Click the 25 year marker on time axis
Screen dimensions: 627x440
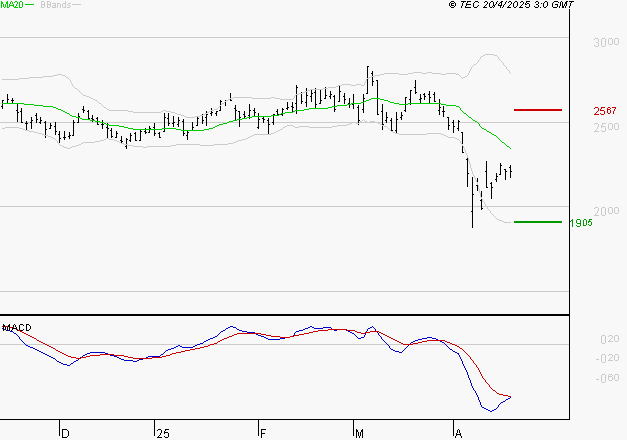point(163,433)
